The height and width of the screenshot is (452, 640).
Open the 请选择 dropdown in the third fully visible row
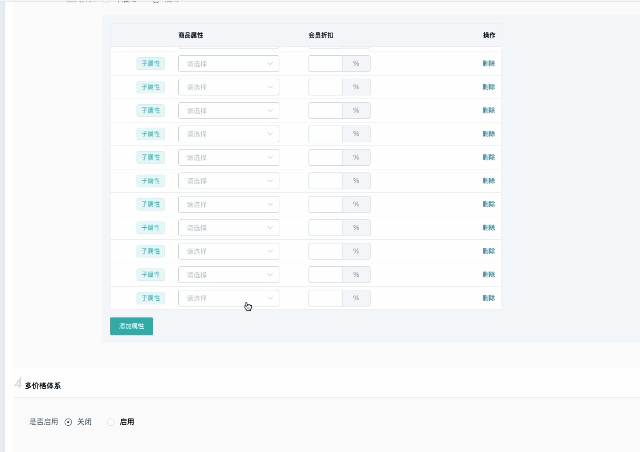click(229, 111)
